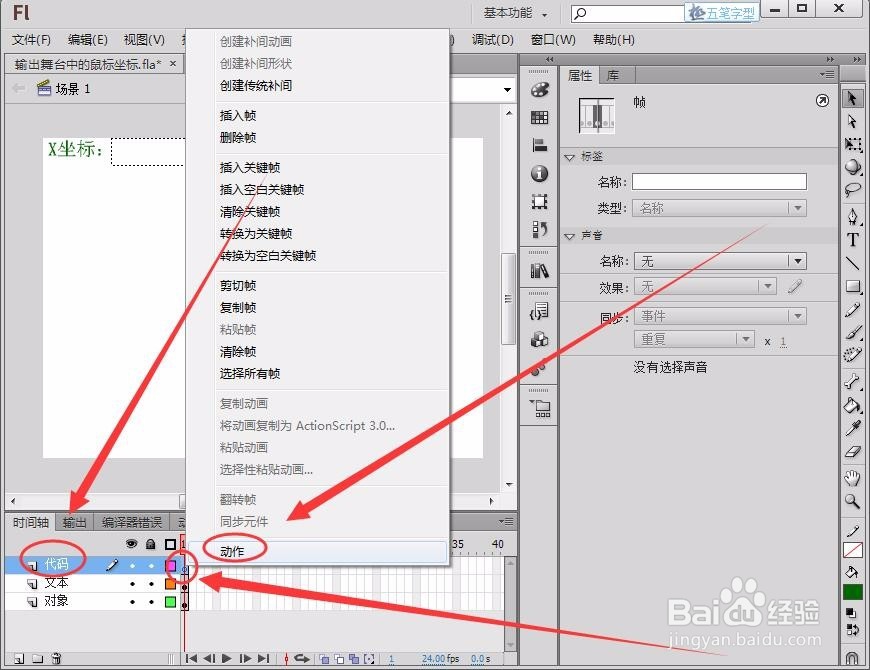The image size is (870, 670).
Task: Open the History panel icon
Action: pyautogui.click(x=539, y=229)
